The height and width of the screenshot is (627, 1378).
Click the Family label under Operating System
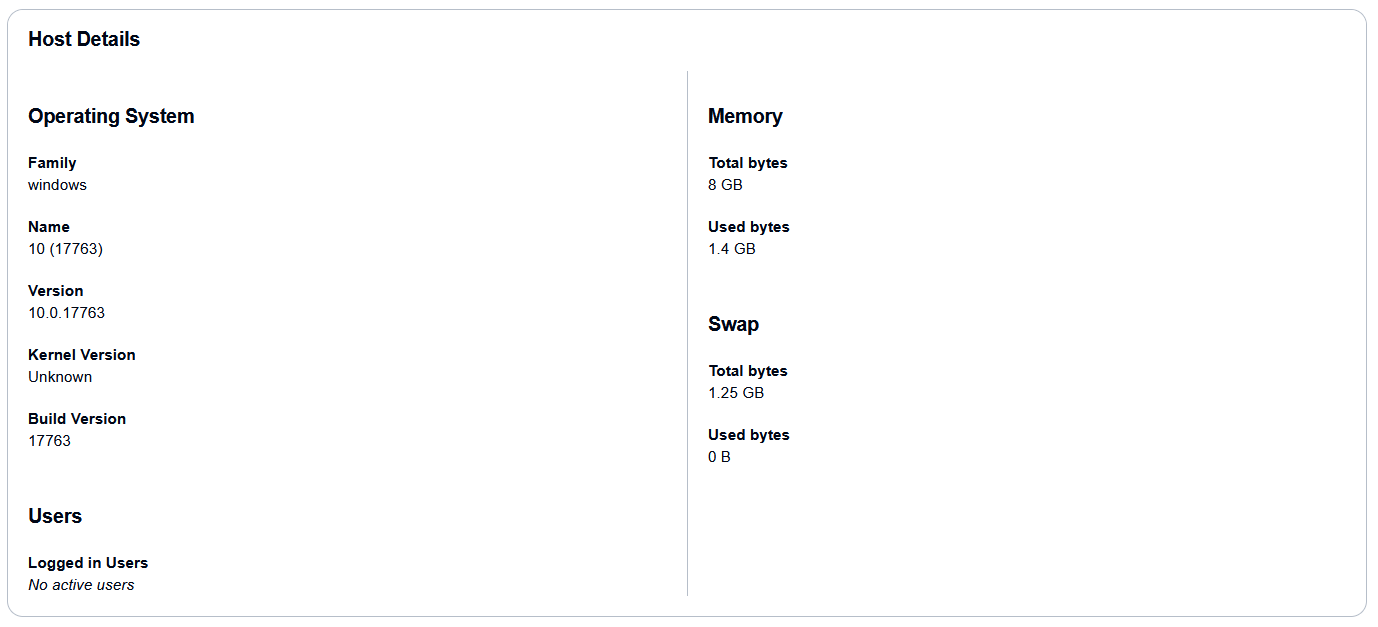tap(52, 163)
